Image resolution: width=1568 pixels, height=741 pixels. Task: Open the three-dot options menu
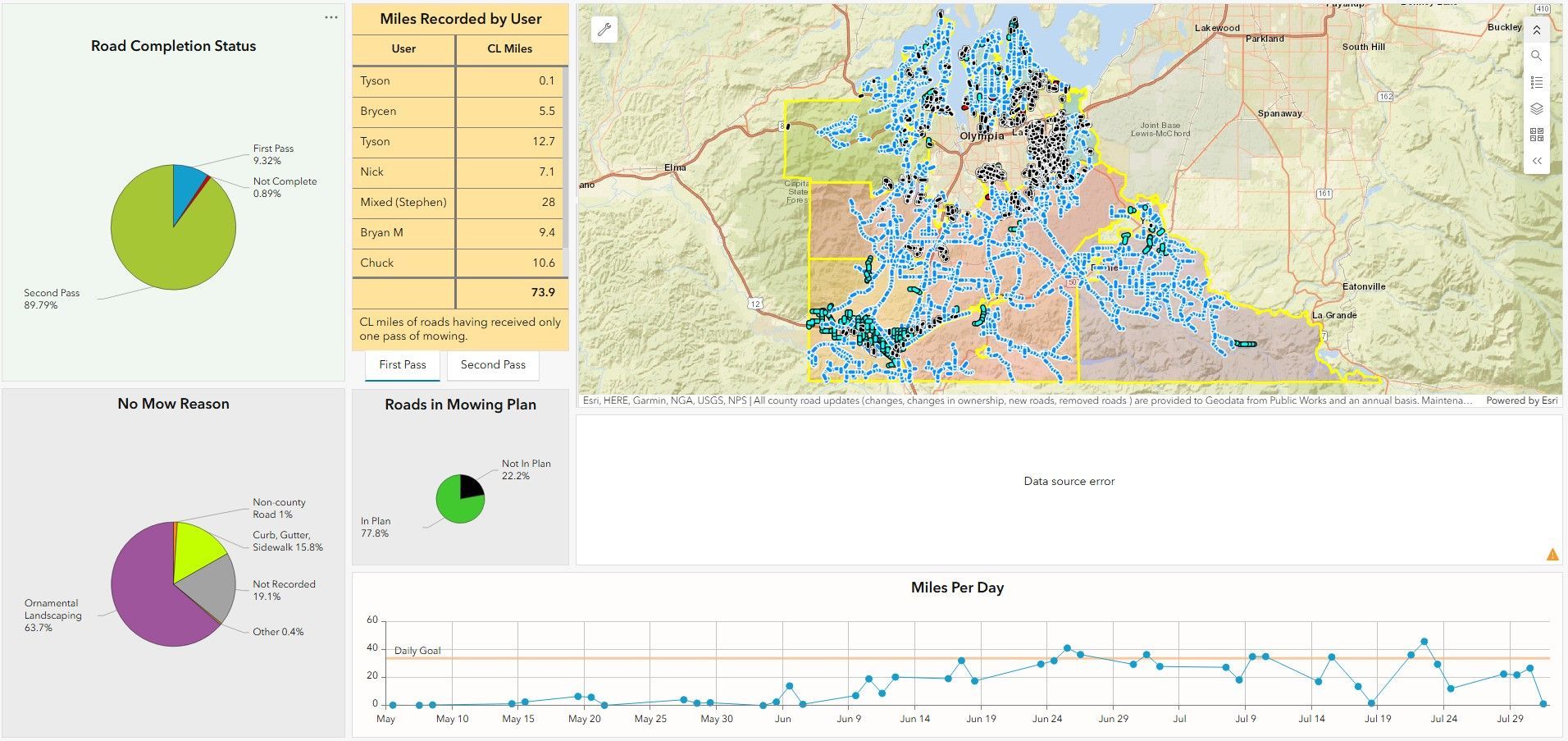330,17
